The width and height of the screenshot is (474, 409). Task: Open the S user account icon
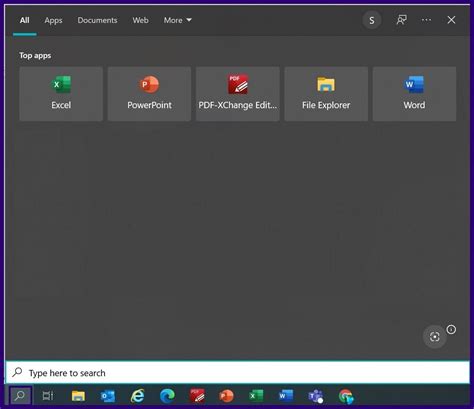(x=372, y=20)
